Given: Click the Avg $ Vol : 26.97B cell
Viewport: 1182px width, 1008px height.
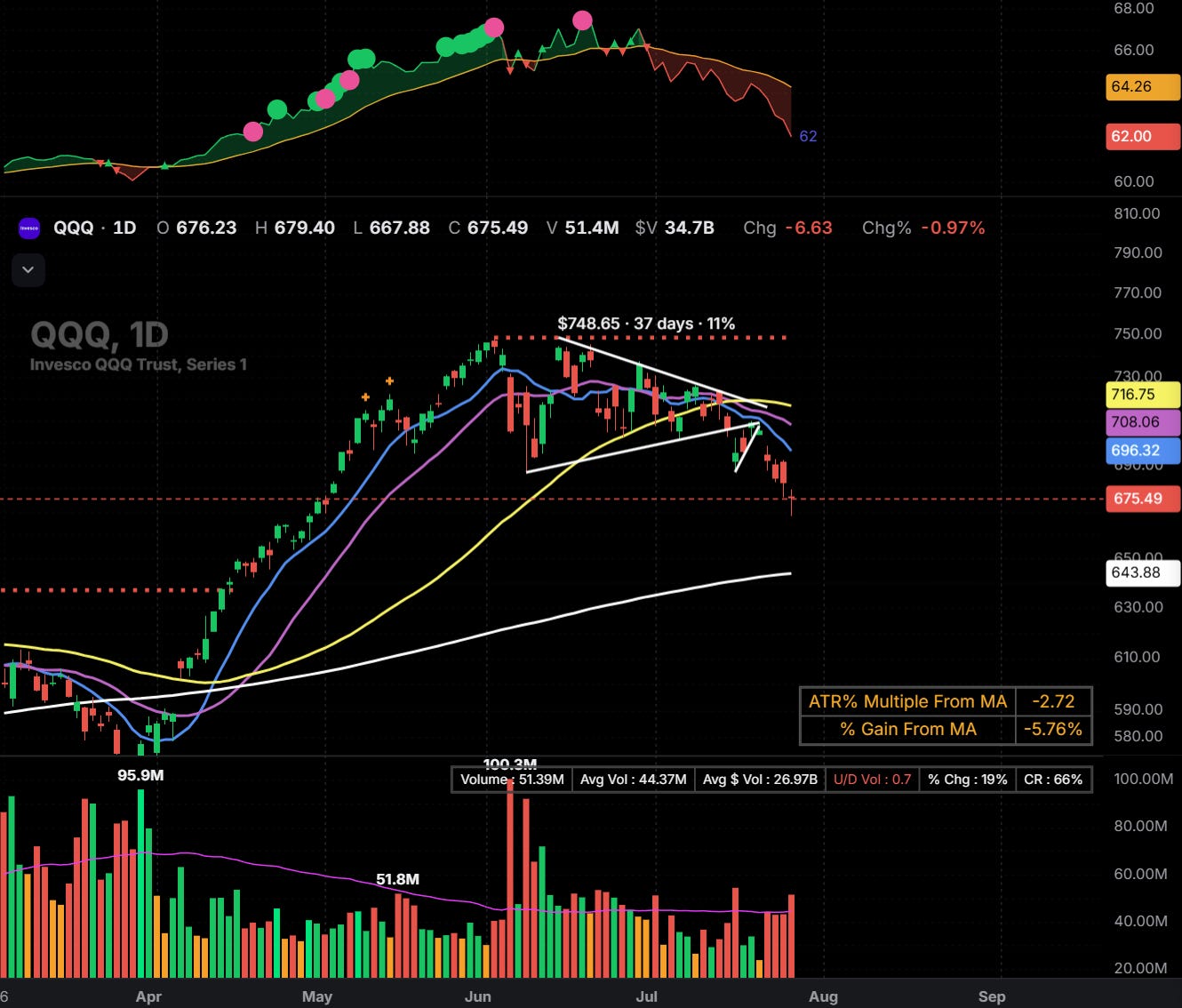Looking at the screenshot, I should click(760, 780).
